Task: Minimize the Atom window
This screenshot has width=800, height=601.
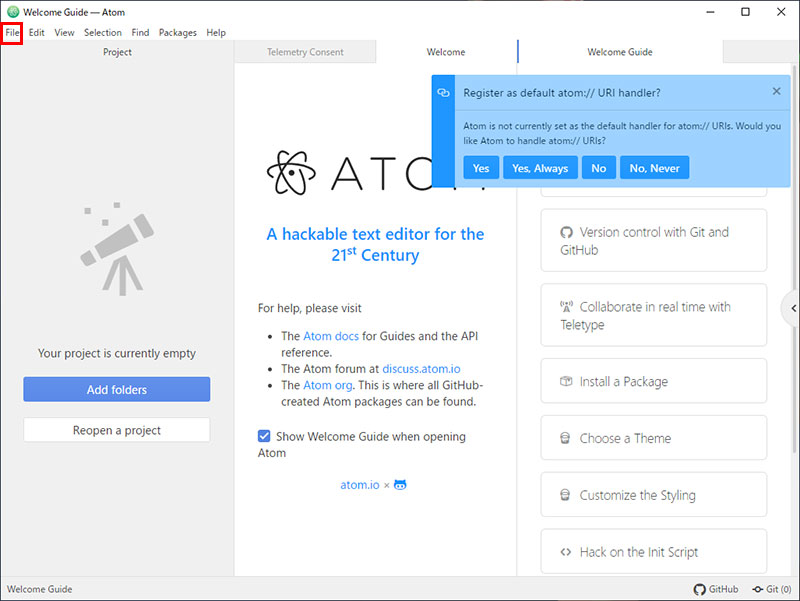Action: (x=710, y=12)
